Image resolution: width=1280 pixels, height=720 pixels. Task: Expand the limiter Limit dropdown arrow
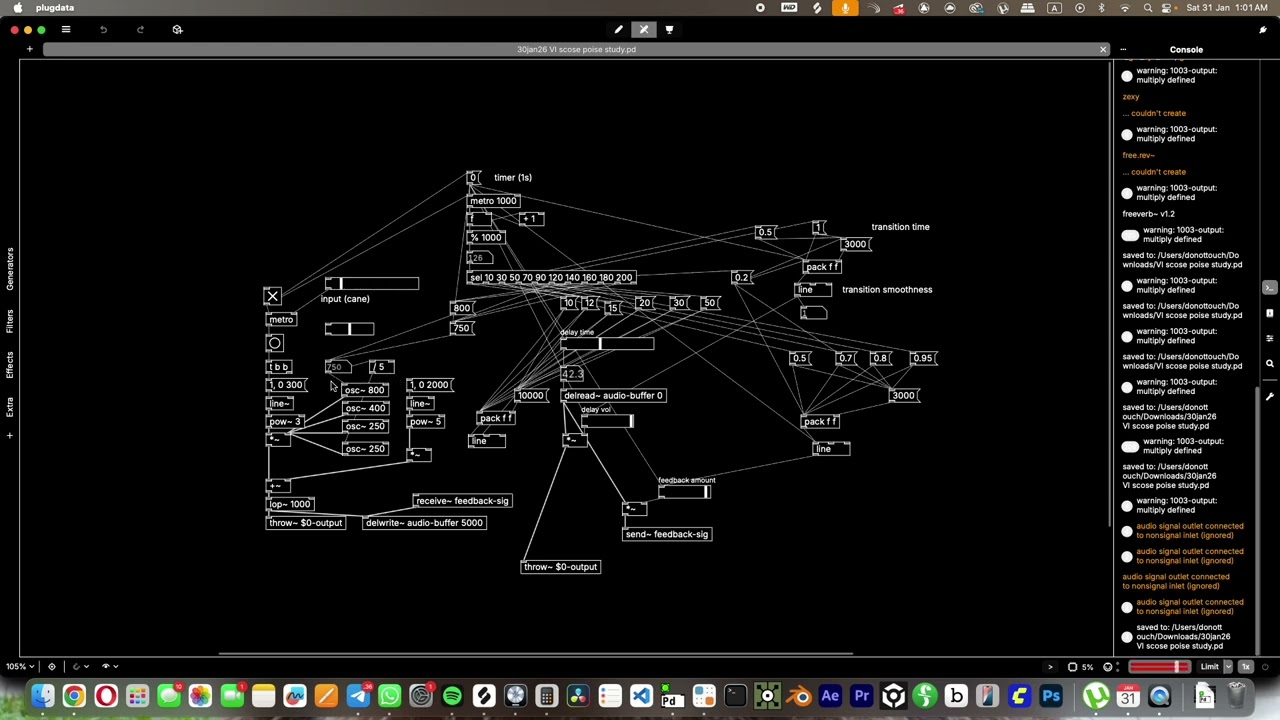point(1229,667)
